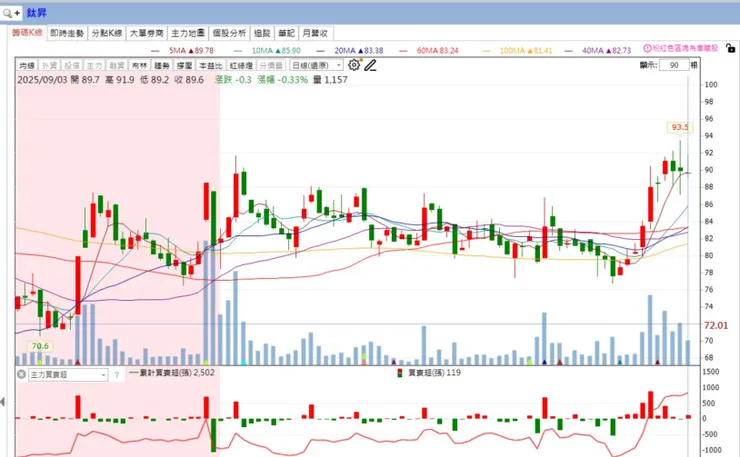Click the 買賣超(張) 119 legend text
Image resolution: width=740 pixels, height=457 pixels.
point(434,372)
